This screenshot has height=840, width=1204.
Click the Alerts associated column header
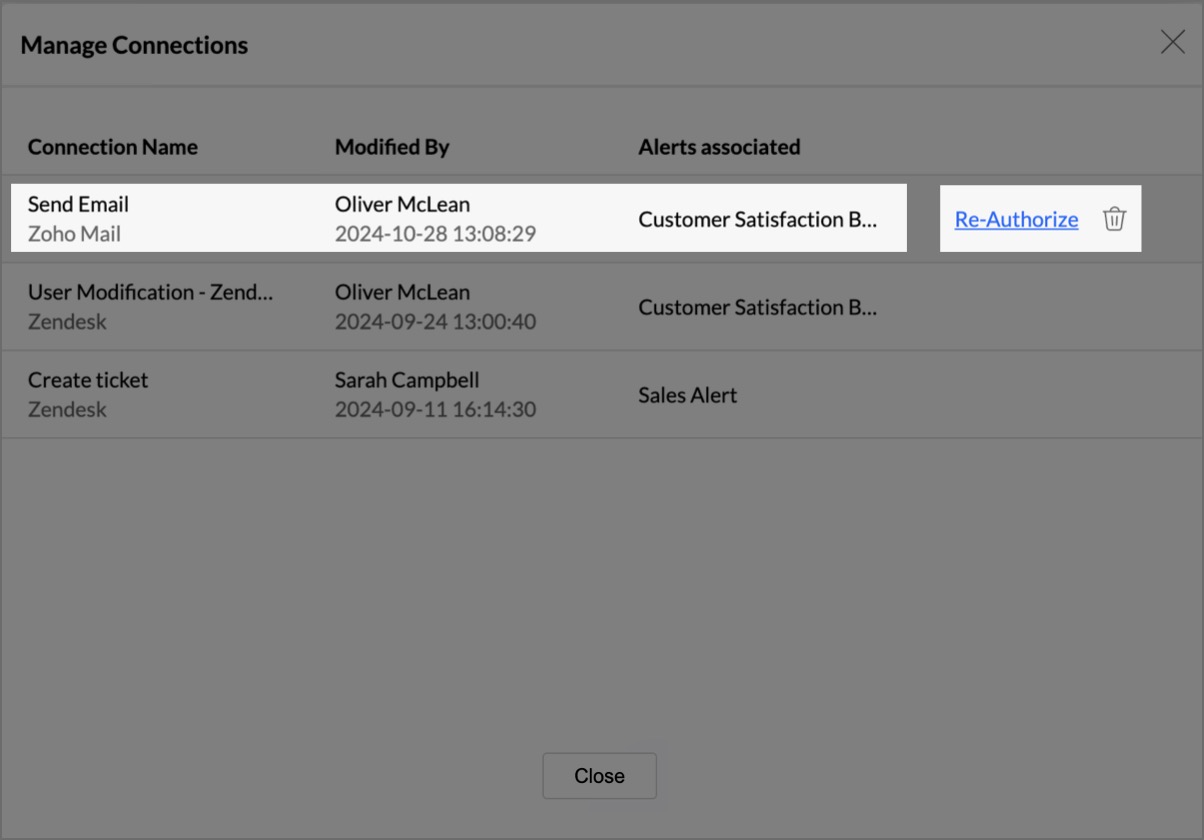pos(719,147)
